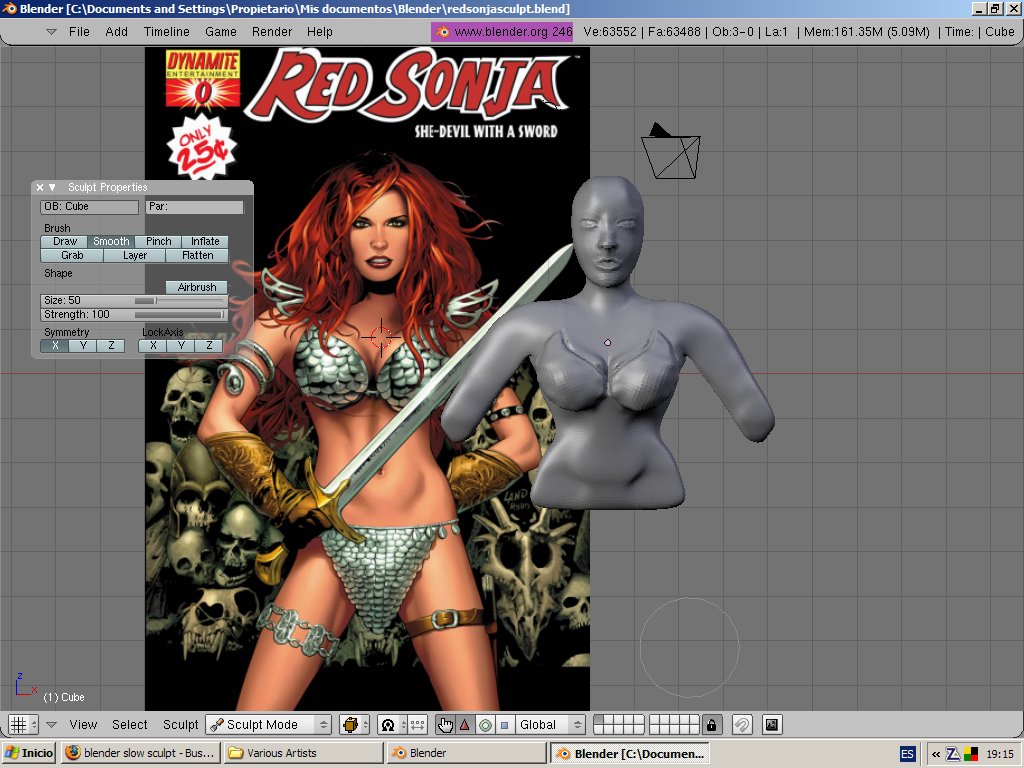Image resolution: width=1024 pixels, height=768 pixels.
Task: Open the shading mode dropdown arrows
Action: click(365, 724)
